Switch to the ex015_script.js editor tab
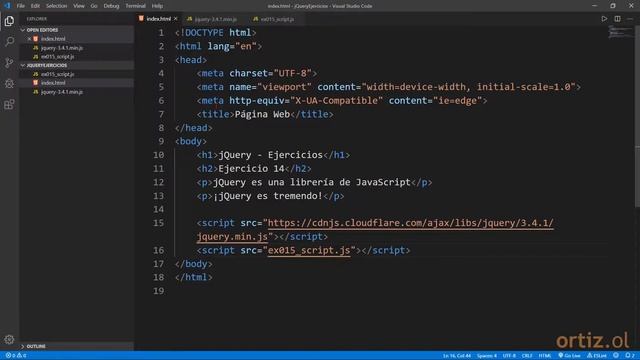The image size is (640, 360). pyautogui.click(x=273, y=19)
